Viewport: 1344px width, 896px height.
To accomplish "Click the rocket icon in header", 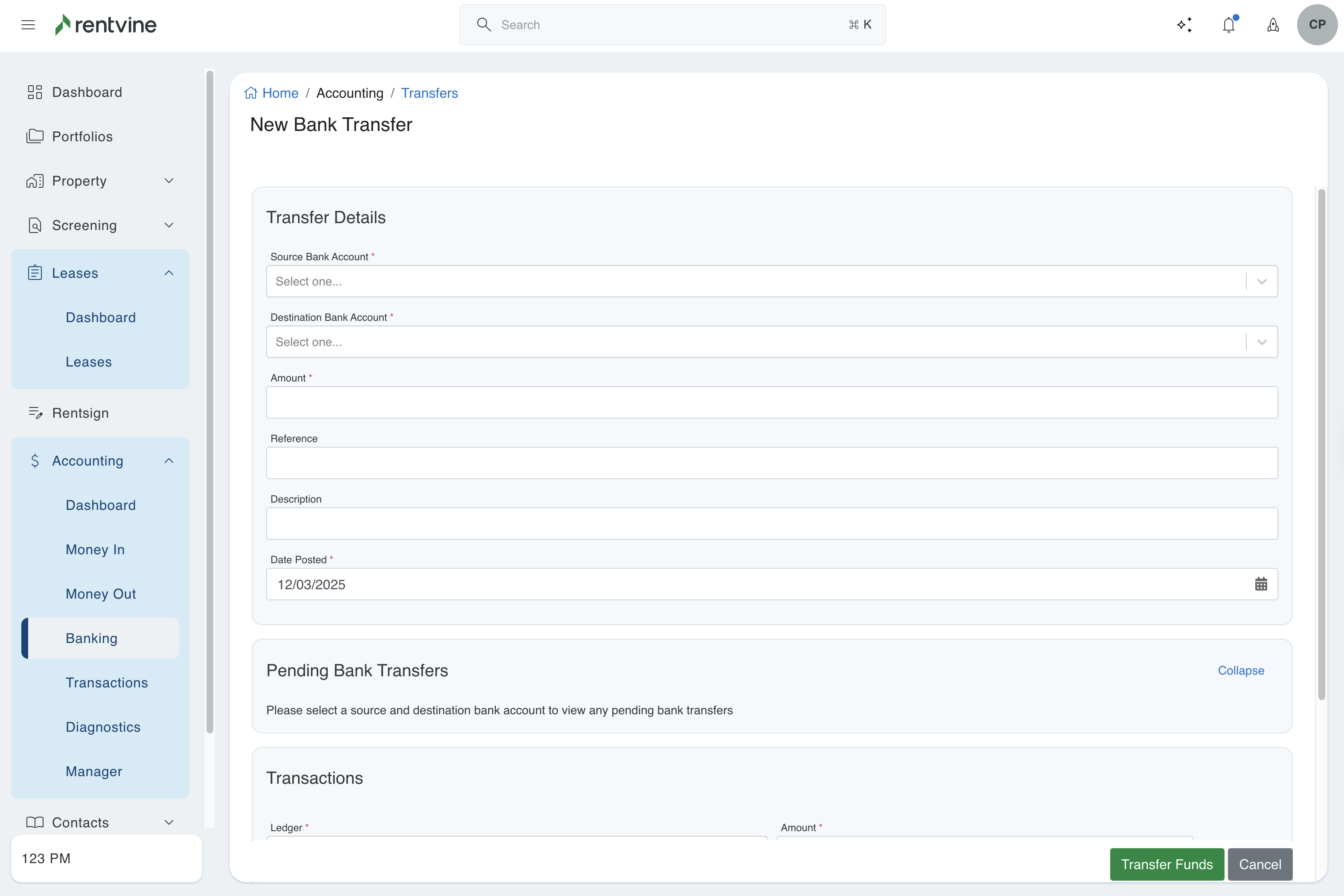I will [x=1273, y=25].
